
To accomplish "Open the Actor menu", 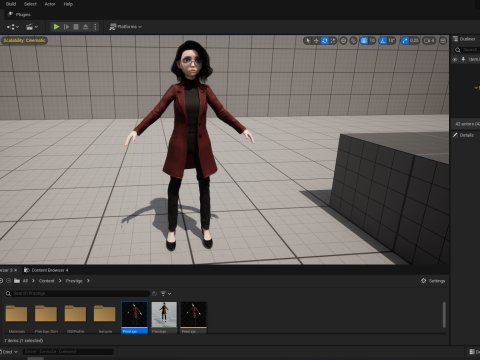I will (50, 4).
